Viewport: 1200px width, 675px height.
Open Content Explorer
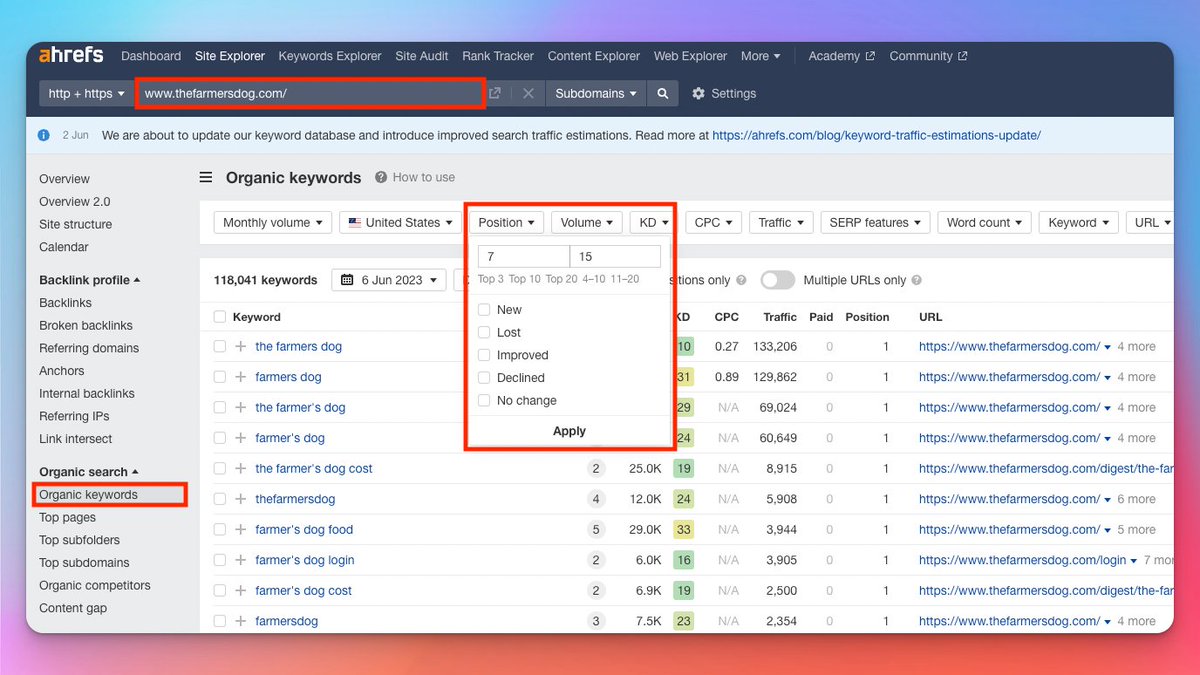[x=594, y=56]
